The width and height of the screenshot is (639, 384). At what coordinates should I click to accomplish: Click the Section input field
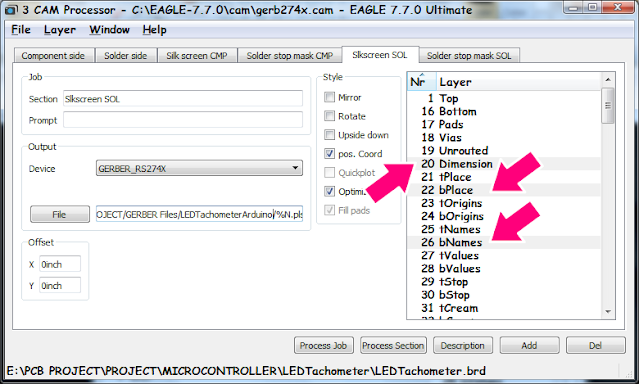pyautogui.click(x=183, y=99)
